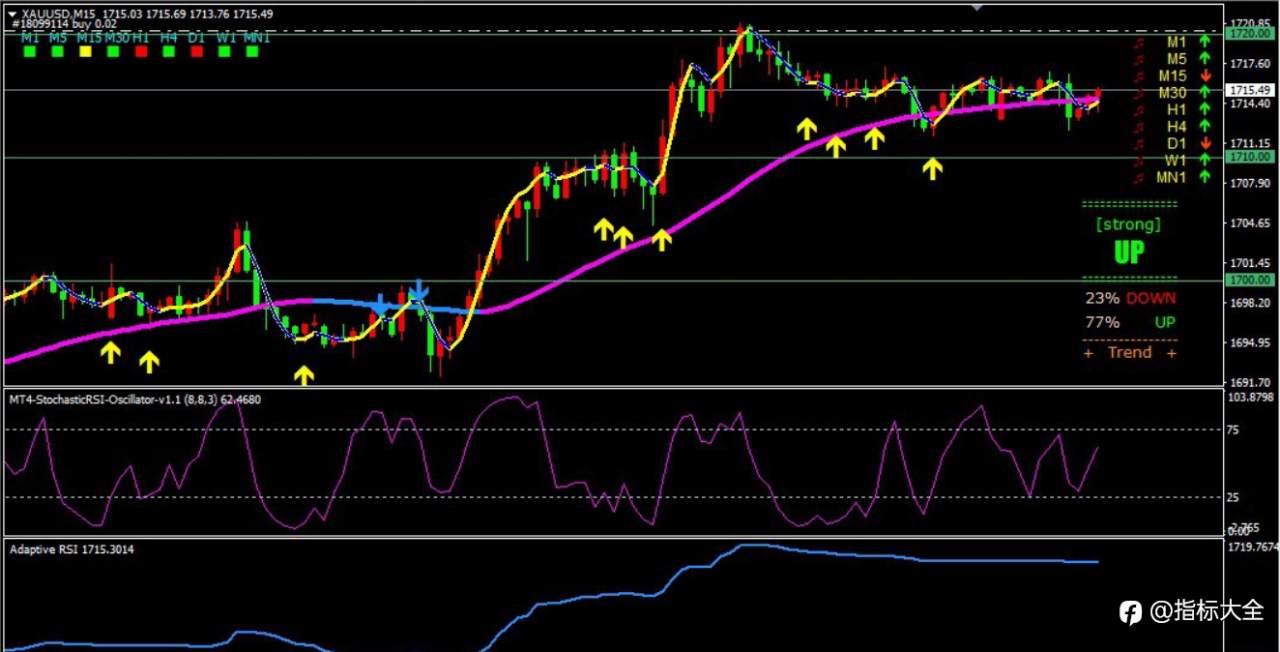Click the 23% DOWN readout
Viewport: 1280px width, 652px height.
pos(1131,298)
